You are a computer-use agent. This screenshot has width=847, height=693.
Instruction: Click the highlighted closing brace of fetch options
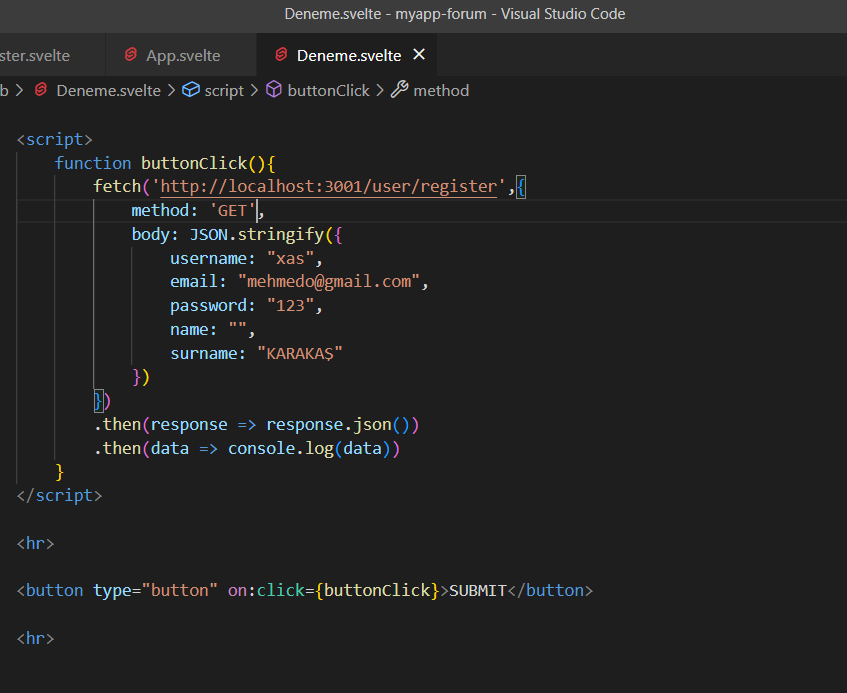98,401
